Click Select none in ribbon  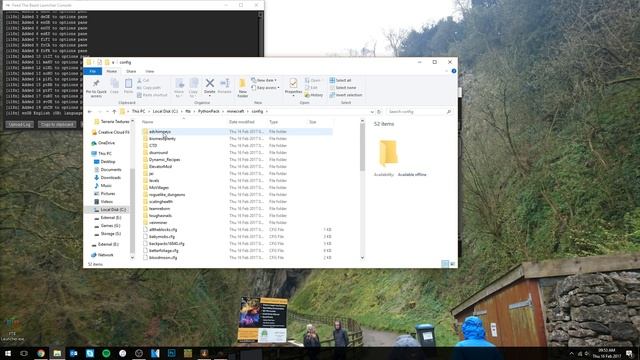(343, 88)
